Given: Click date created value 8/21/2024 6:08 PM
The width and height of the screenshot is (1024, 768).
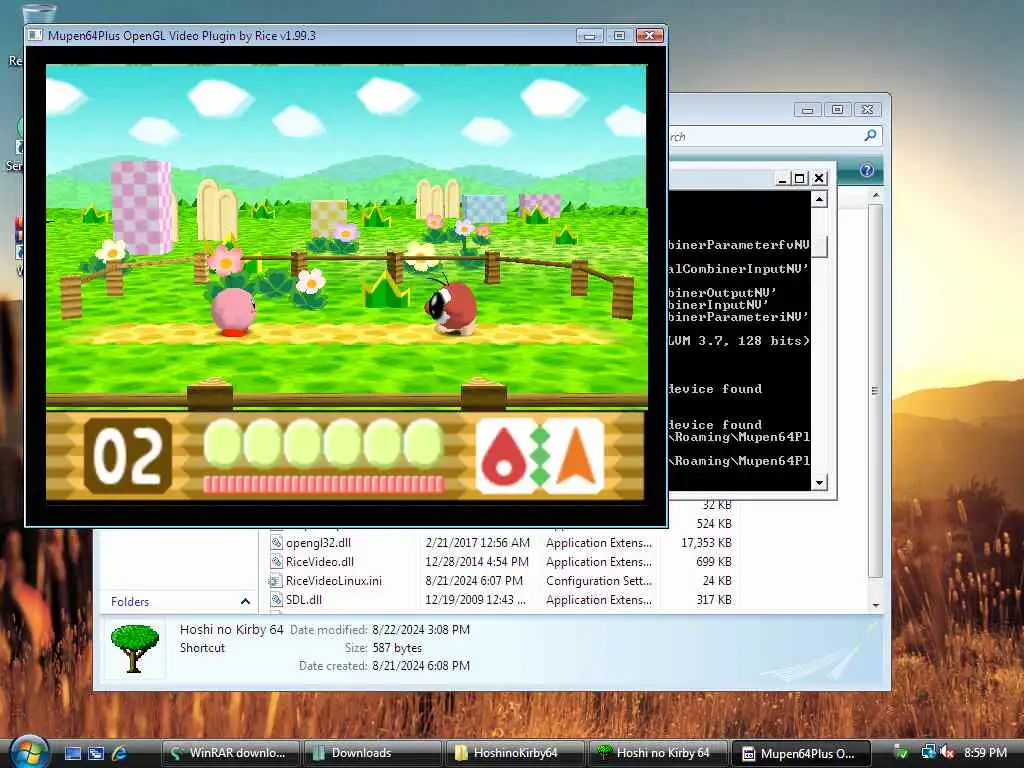Looking at the screenshot, I should click(421, 665).
